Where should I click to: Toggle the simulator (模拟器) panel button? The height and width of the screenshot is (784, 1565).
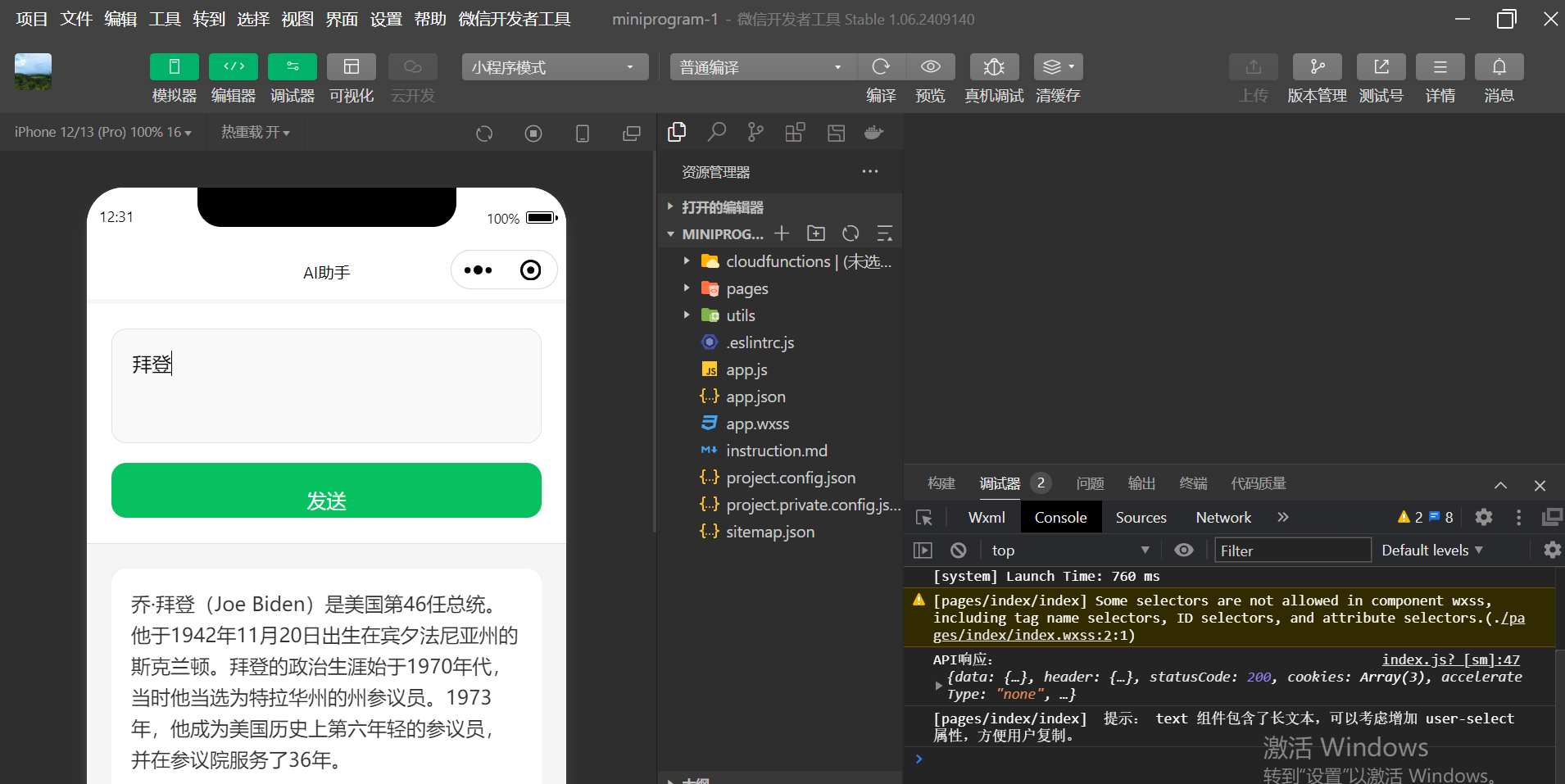(x=174, y=67)
